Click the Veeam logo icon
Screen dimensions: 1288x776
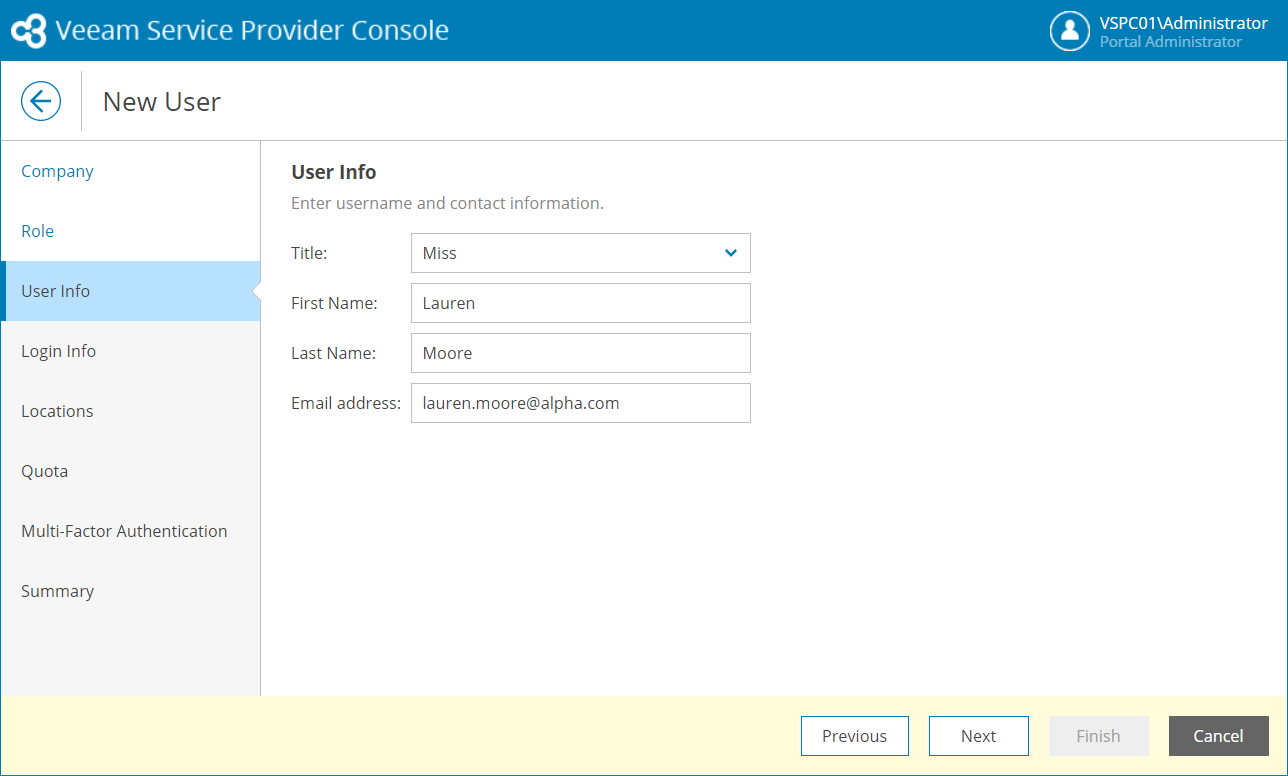[x=28, y=30]
